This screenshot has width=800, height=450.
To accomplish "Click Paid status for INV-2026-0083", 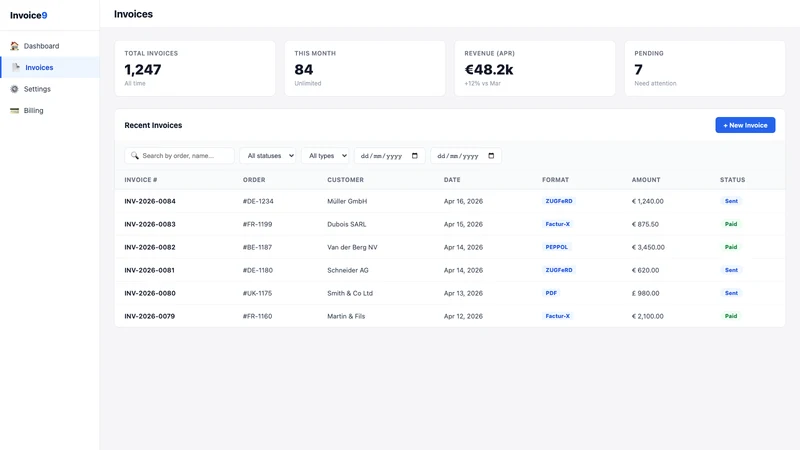I will click(x=731, y=224).
